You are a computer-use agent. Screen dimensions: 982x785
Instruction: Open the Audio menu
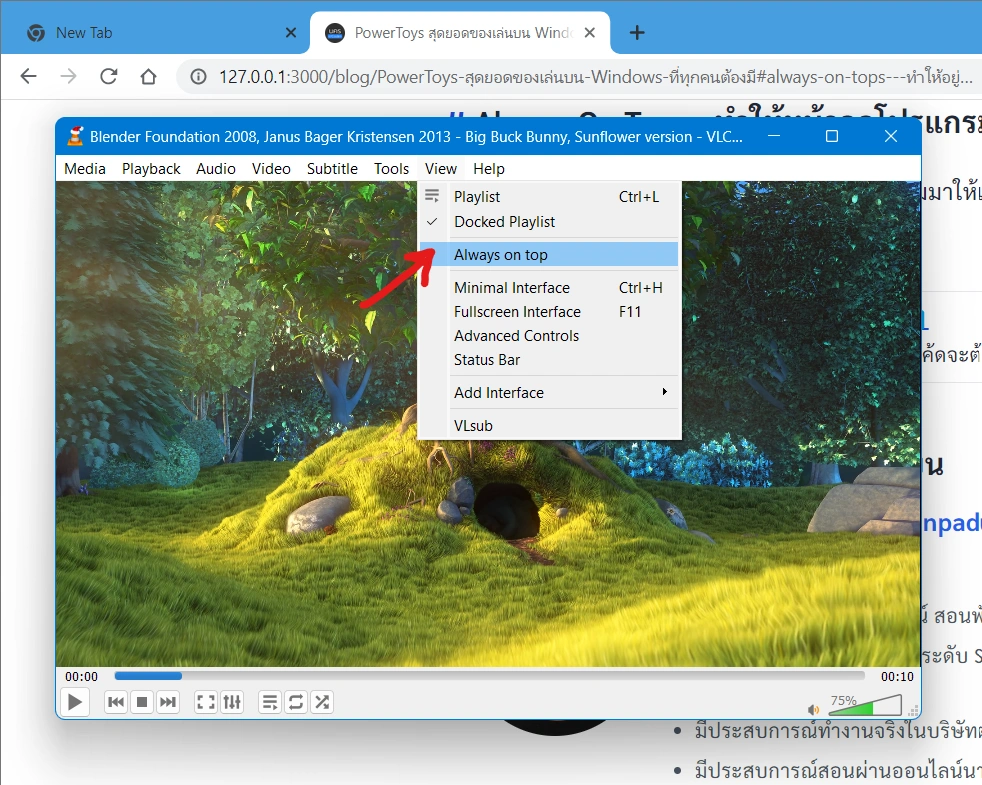[215, 169]
